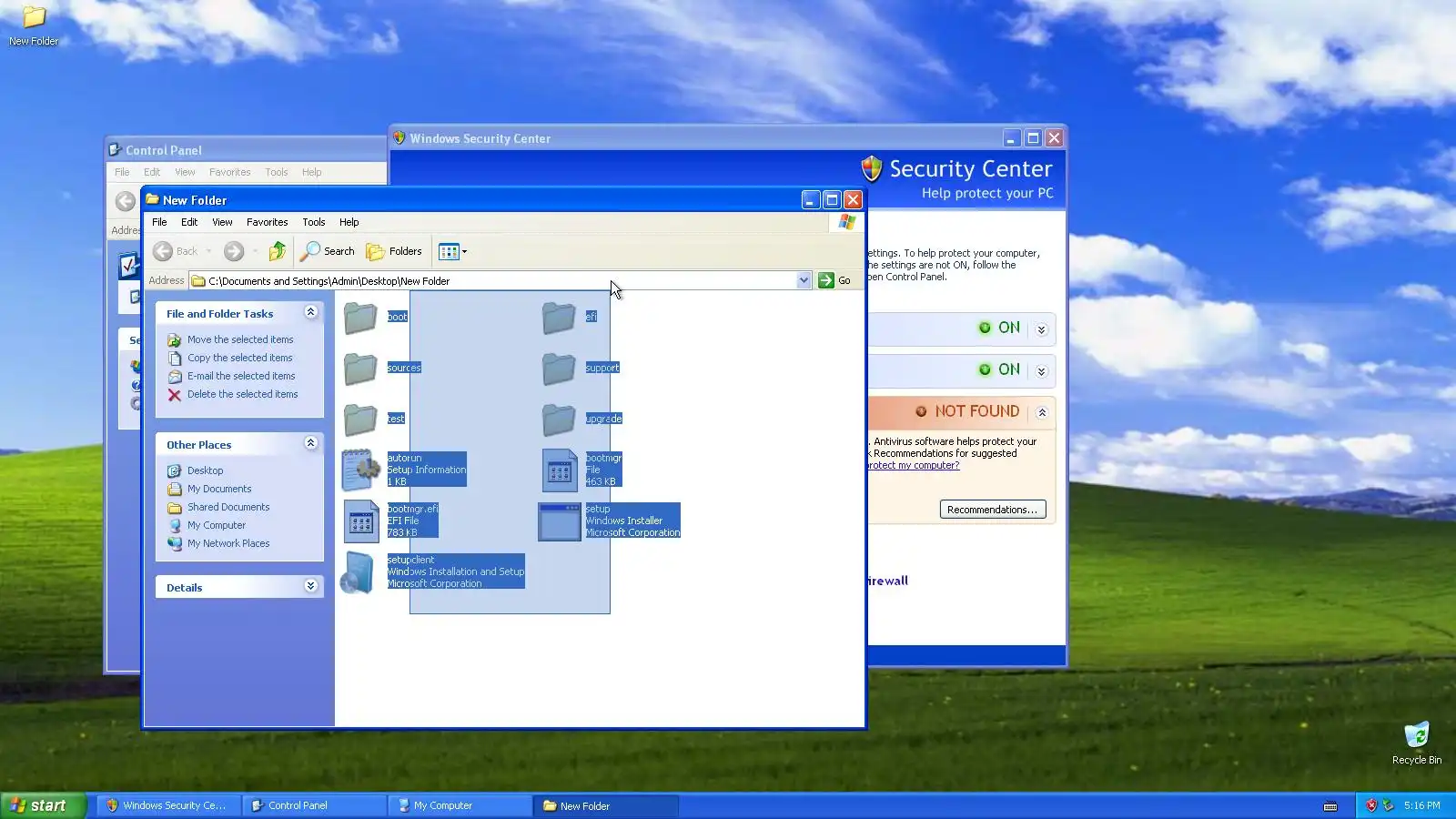Click the Back button in New Folder window
Screen dimensions: 1456x819
(176, 251)
